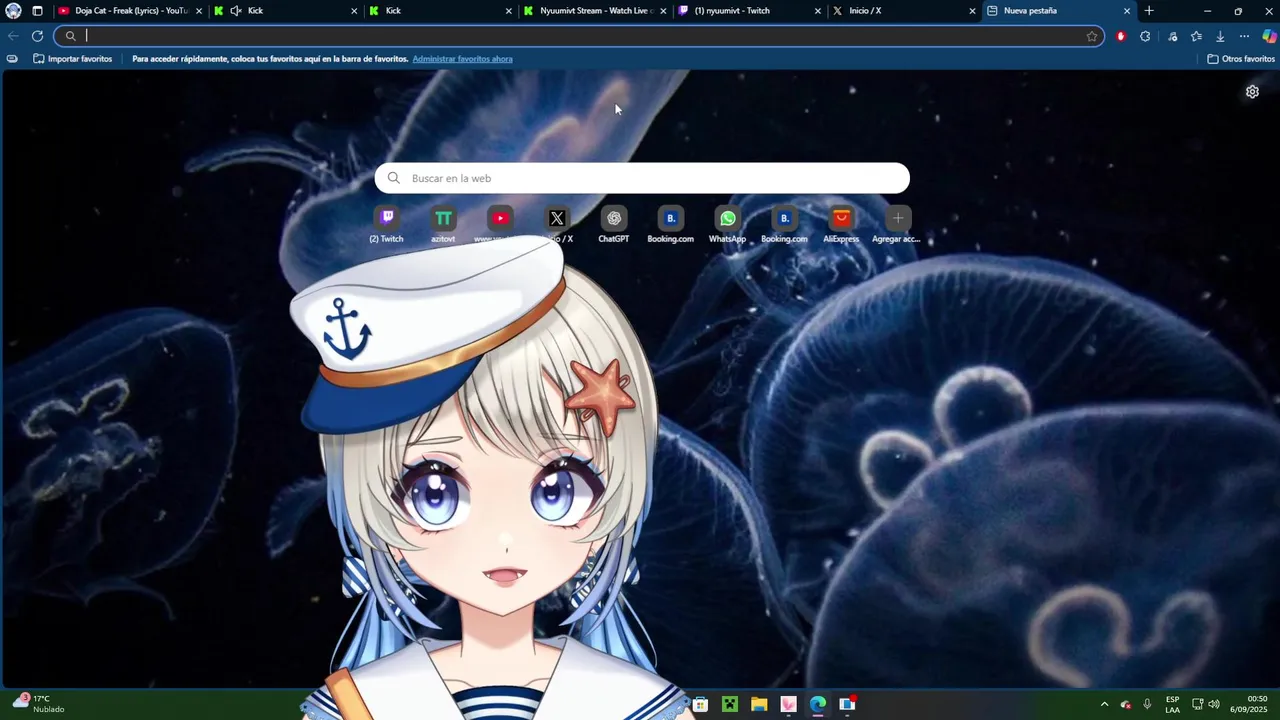This screenshot has height=720, width=1280.
Task: Open the Twitch shortcut tile
Action: 387,225
